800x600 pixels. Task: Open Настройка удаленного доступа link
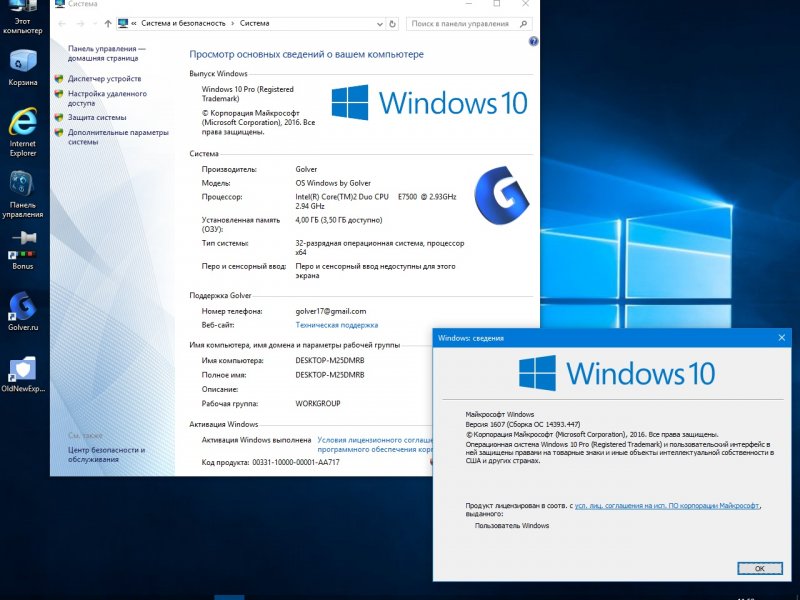pos(107,98)
